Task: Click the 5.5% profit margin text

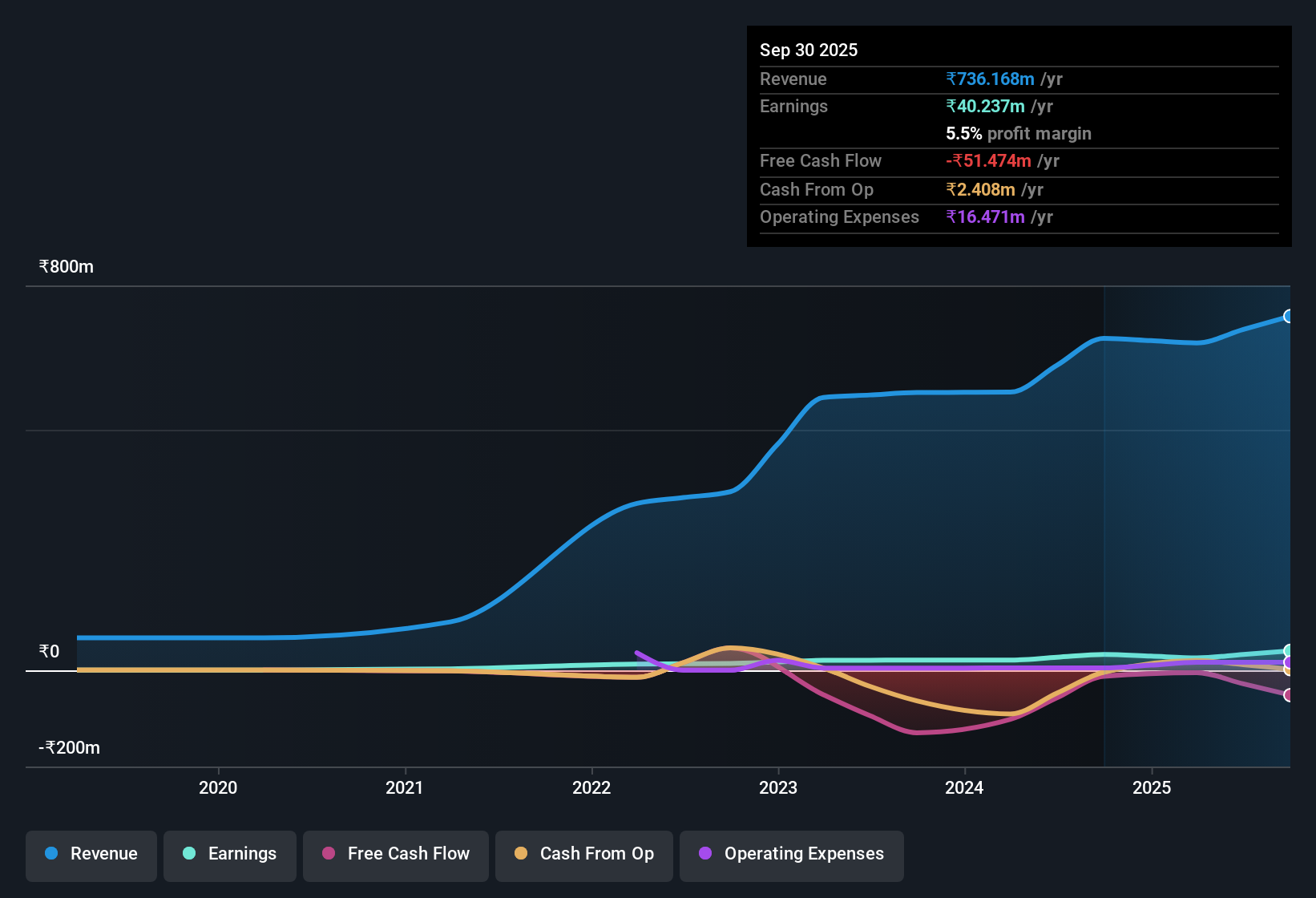Action: pyautogui.click(x=1018, y=133)
